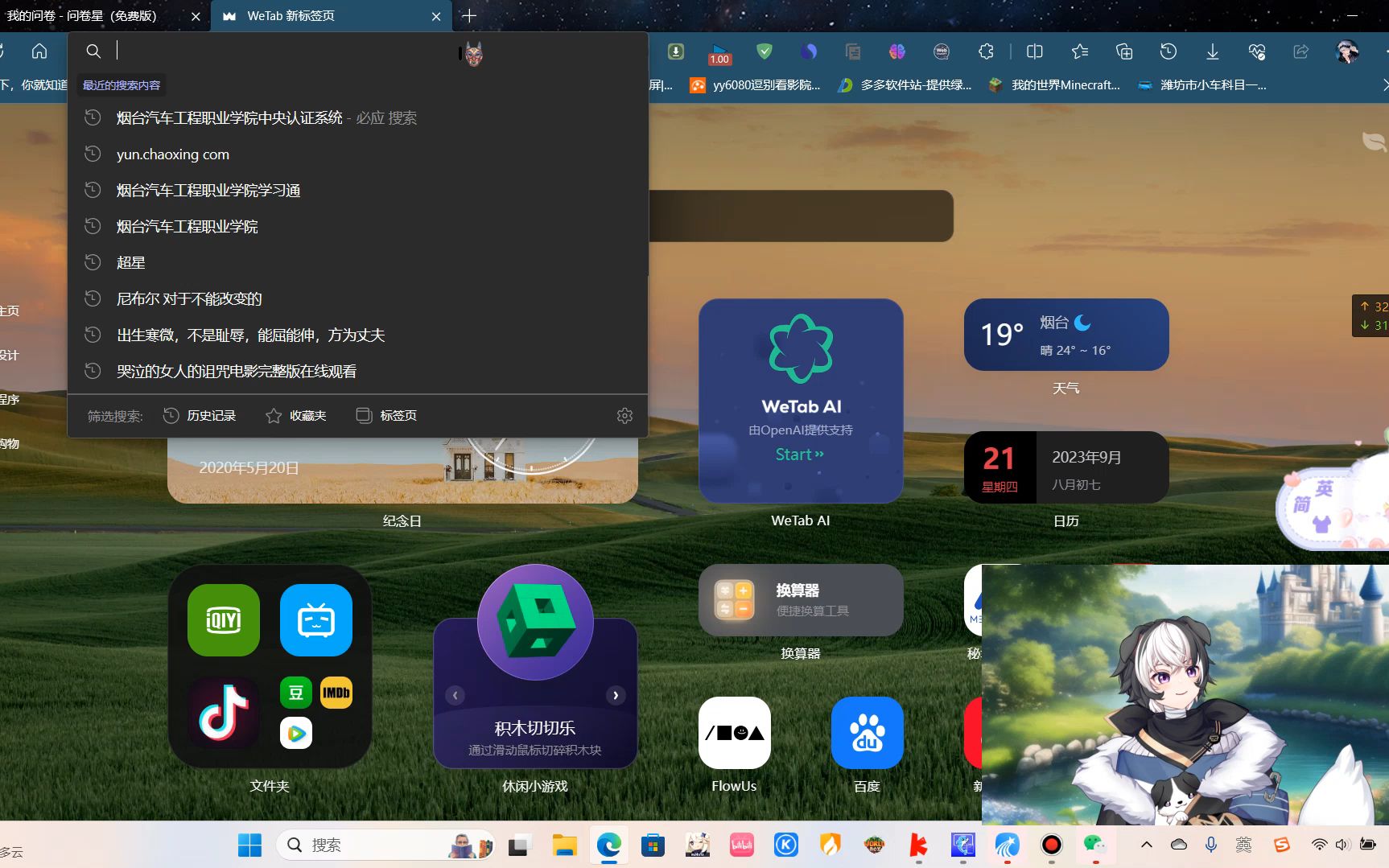Open the green Douban icon in folder
Image resolution: width=1389 pixels, height=868 pixels.
(296, 693)
